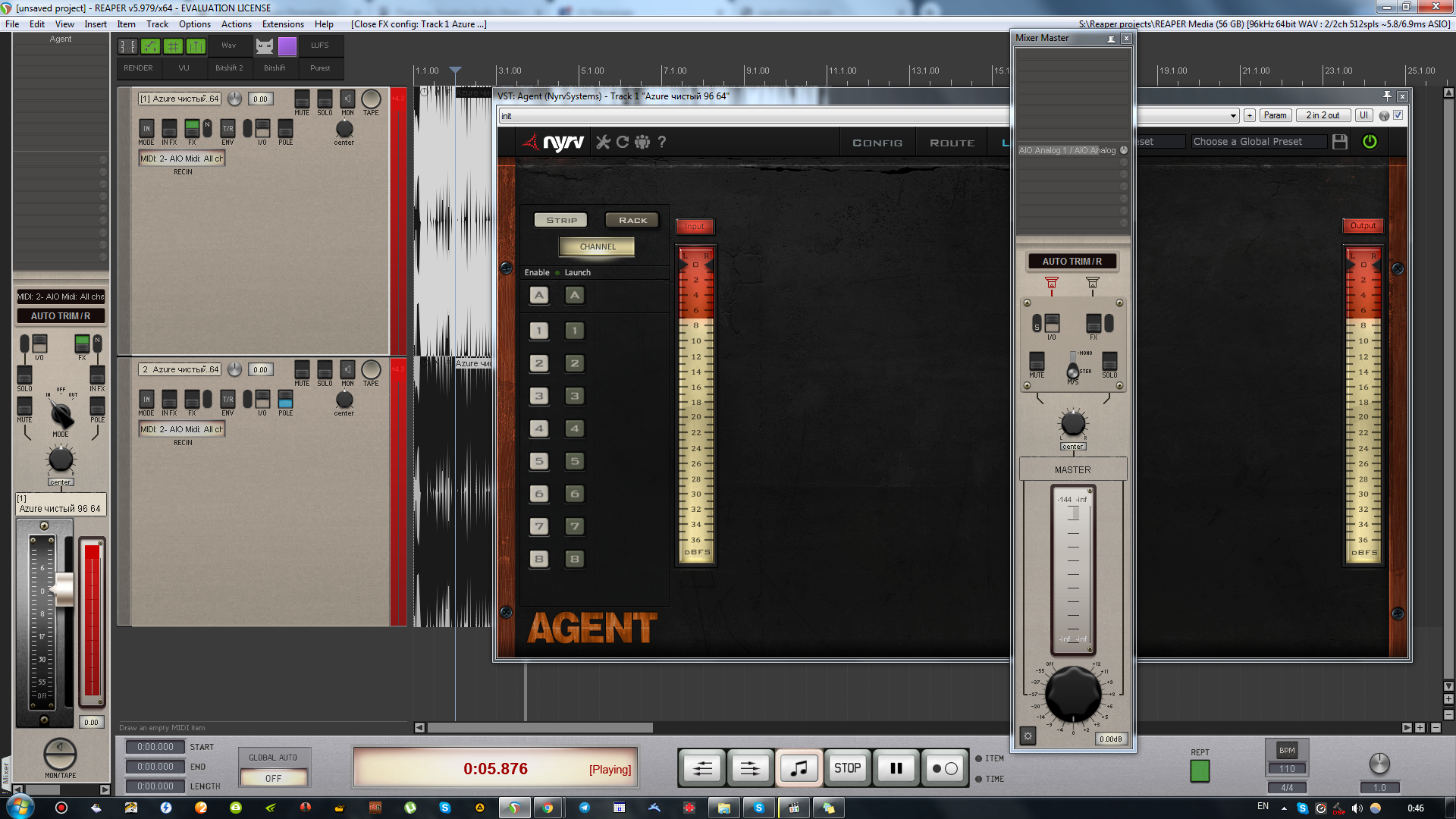Open track 1 MIDI input dropdown
This screenshot has width=1456, height=819.
(181, 158)
